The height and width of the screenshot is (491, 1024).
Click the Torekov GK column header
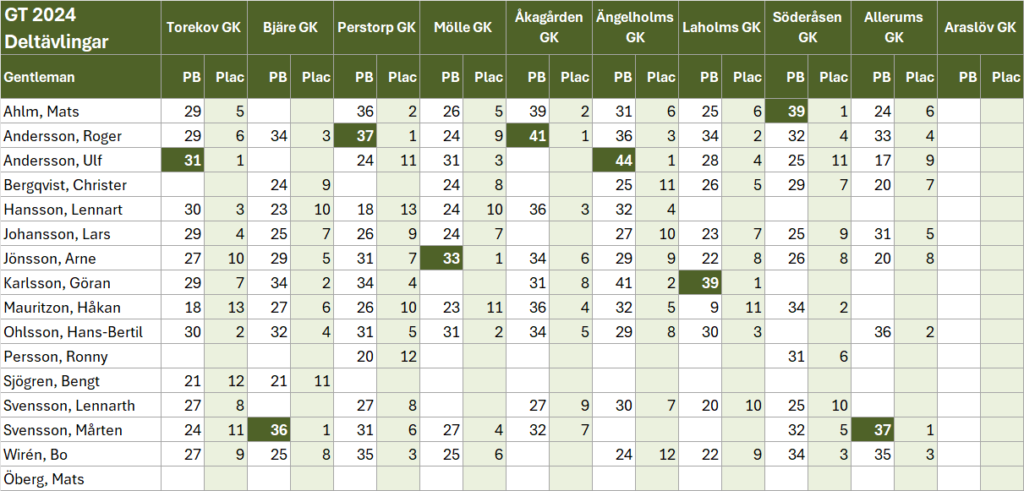click(204, 28)
